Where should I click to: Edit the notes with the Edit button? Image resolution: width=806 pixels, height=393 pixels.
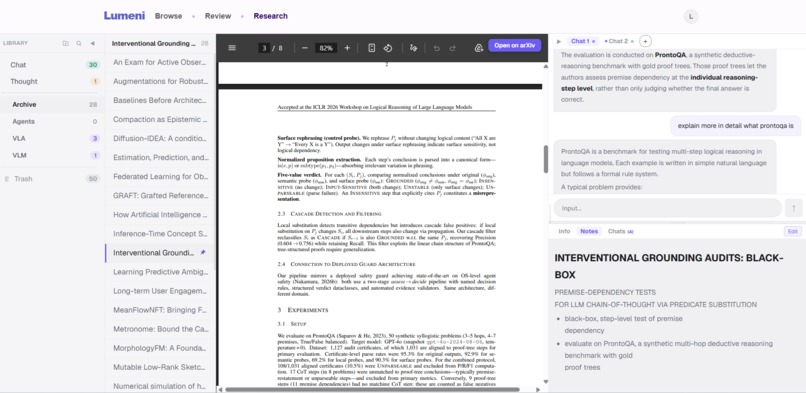point(792,232)
